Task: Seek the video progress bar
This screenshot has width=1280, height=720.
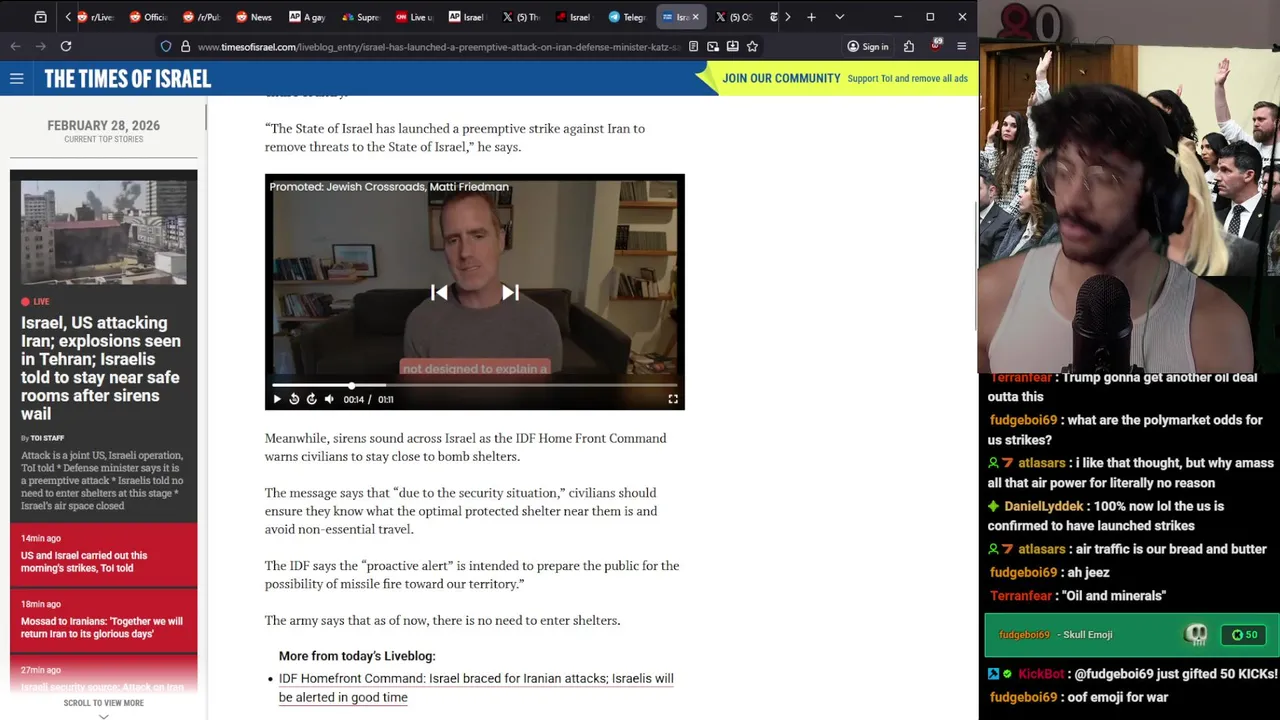Action: tap(475, 385)
